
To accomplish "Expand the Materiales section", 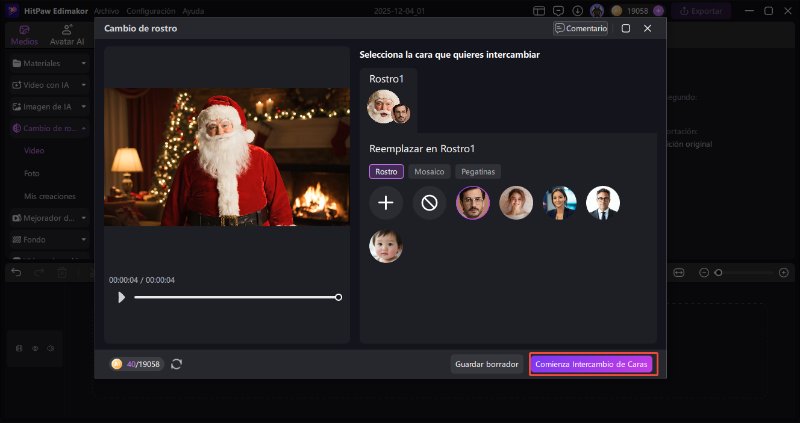I will (49, 63).
